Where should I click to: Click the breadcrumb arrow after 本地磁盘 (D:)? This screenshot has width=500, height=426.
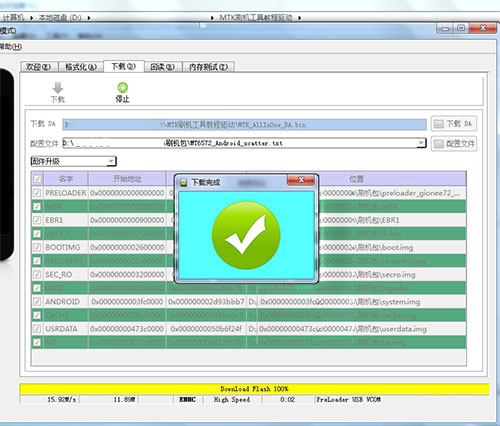click(x=89, y=18)
